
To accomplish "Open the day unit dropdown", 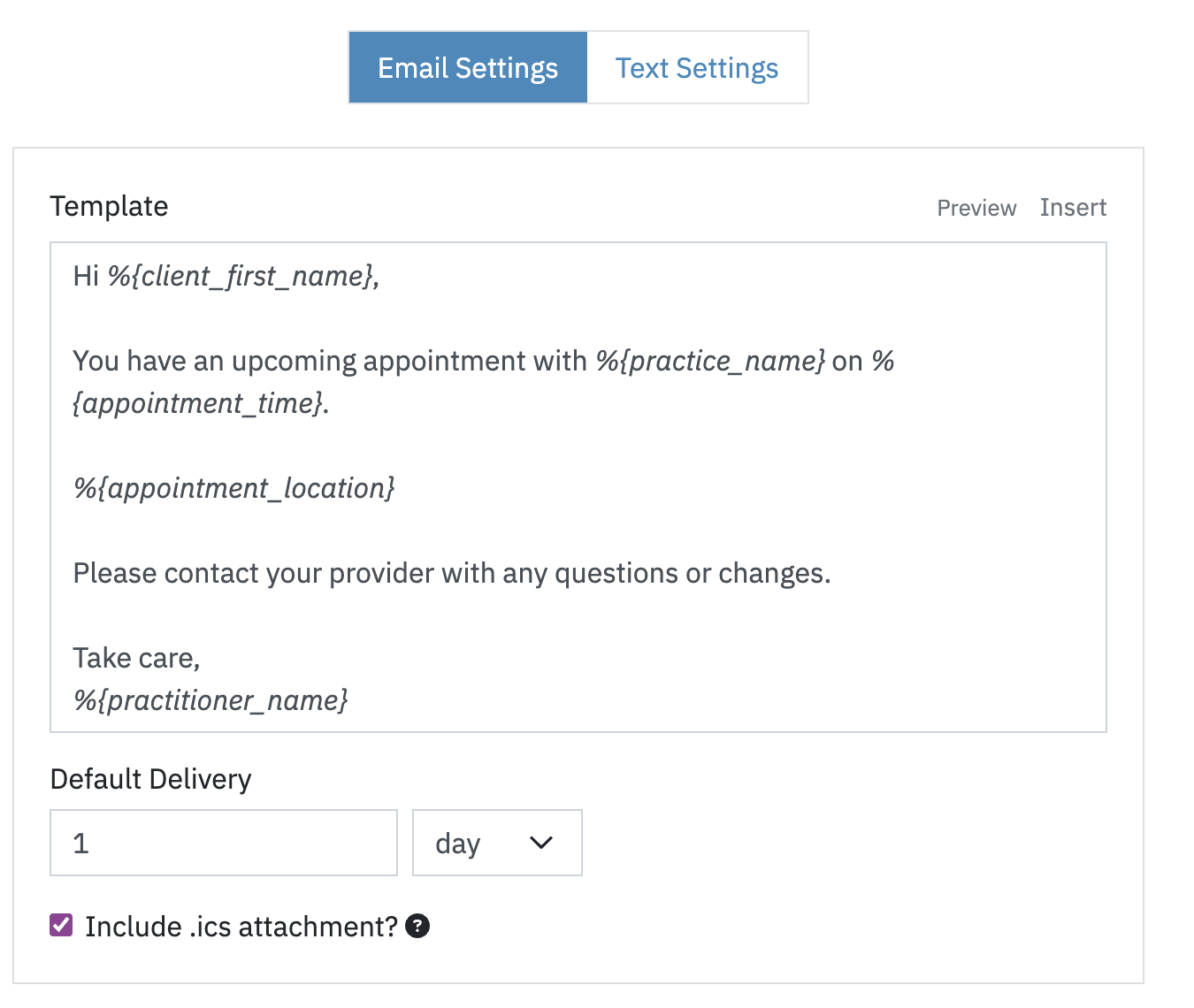I will click(497, 843).
